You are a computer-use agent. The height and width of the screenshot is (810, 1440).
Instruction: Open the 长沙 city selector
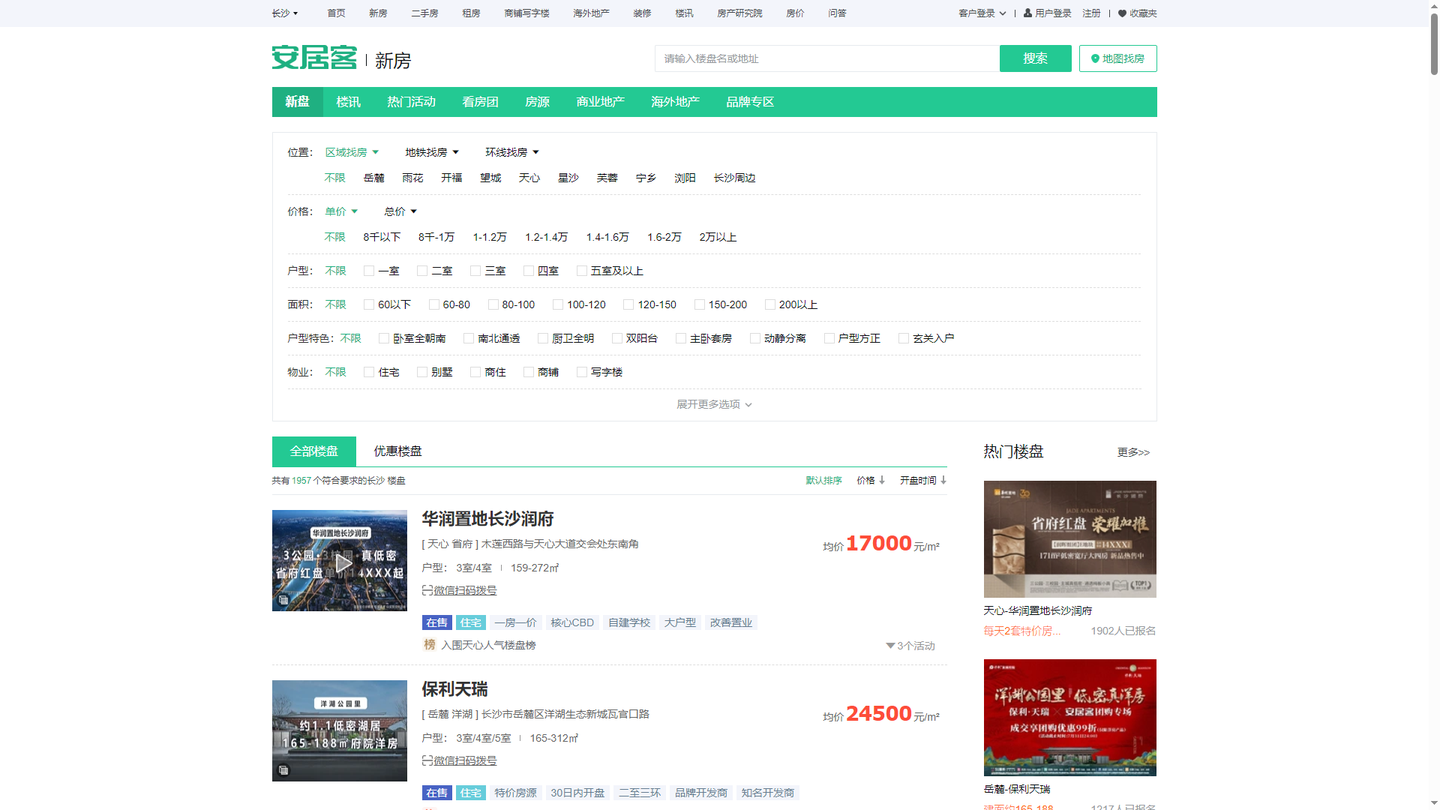285,13
